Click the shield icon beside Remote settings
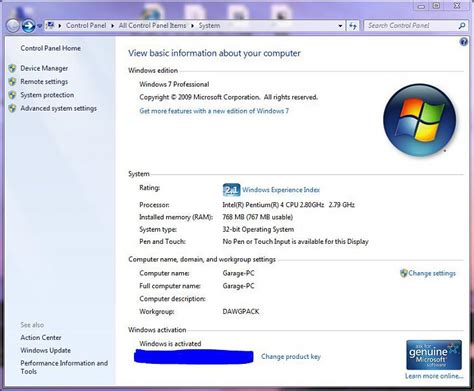The image size is (474, 391). (12, 82)
